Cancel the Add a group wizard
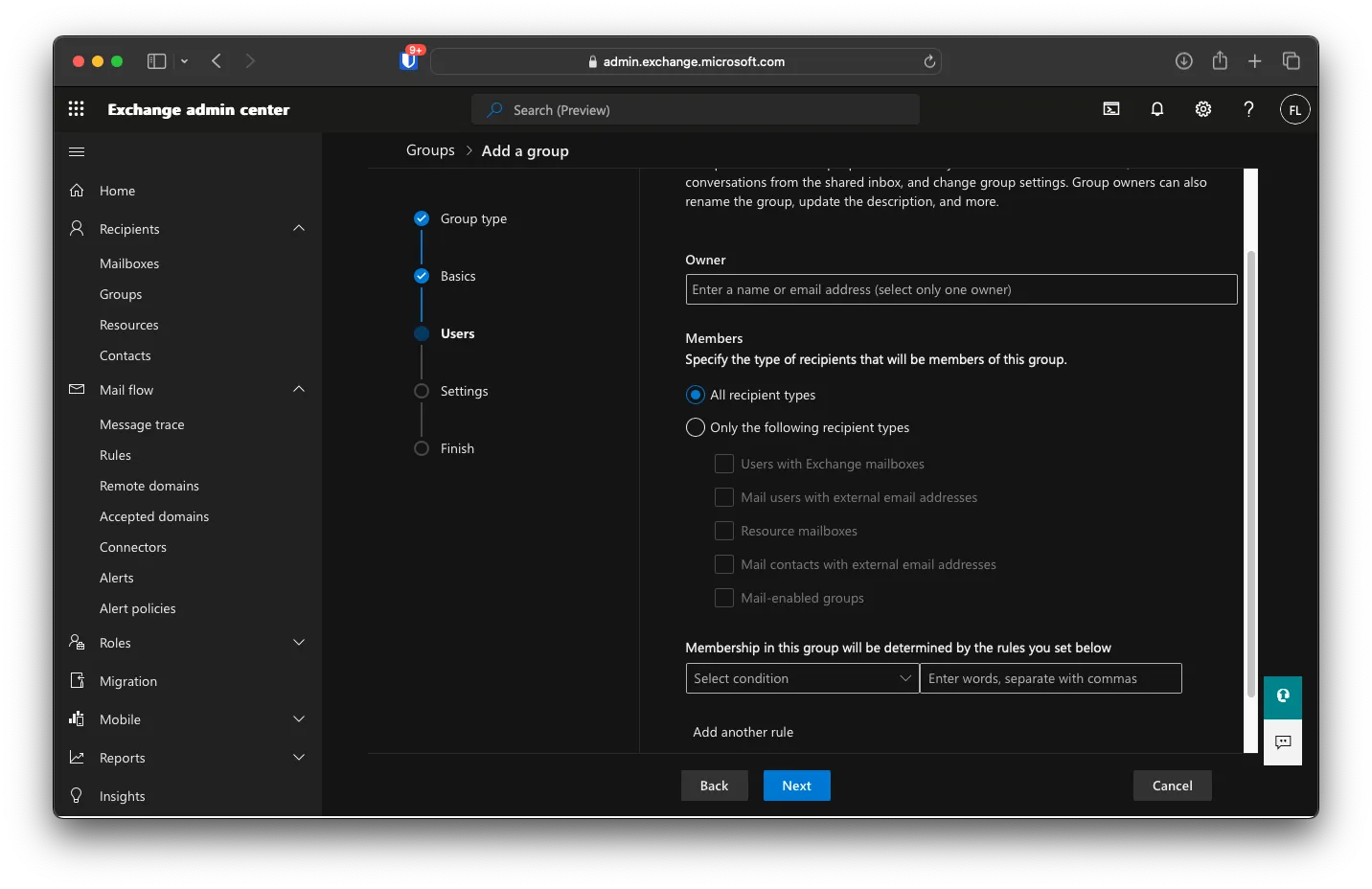The height and width of the screenshot is (889, 1372). coord(1172,786)
